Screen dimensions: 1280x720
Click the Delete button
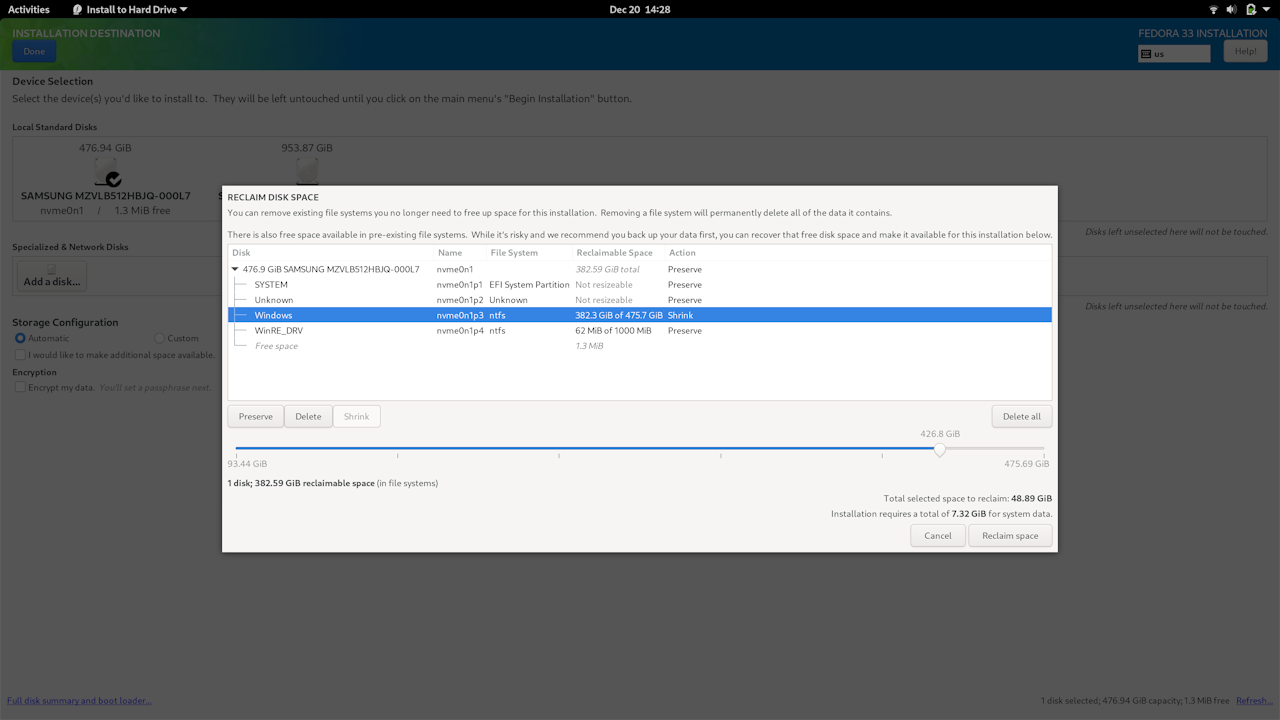click(x=308, y=416)
